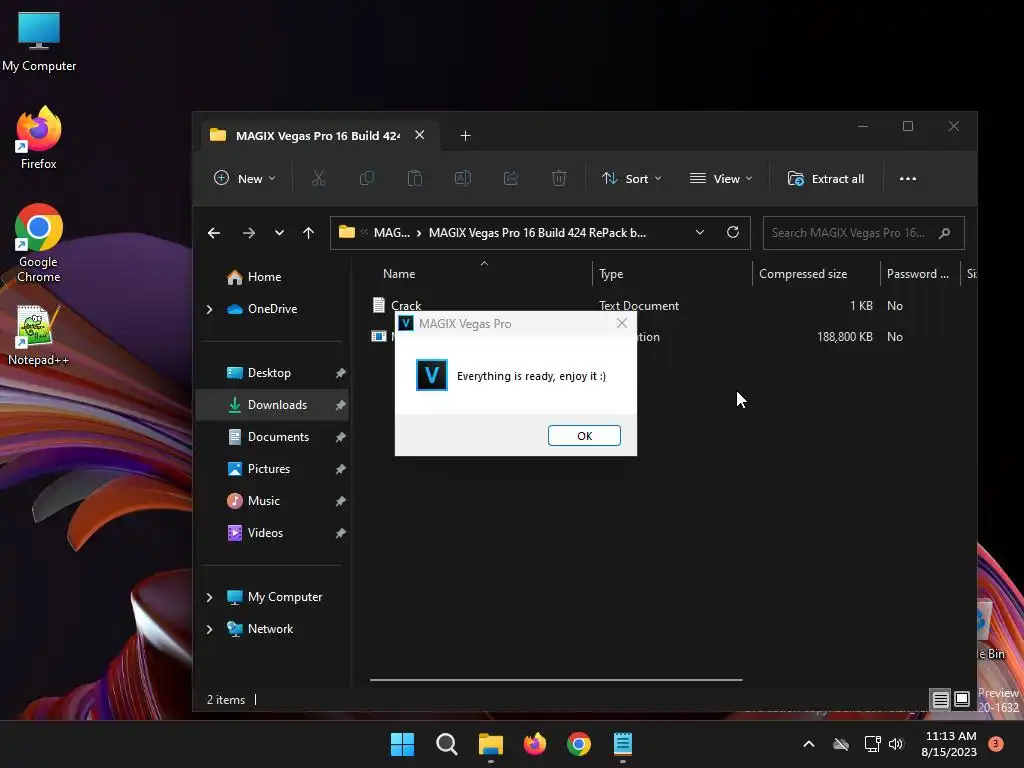Unpin Downloads using its pin icon
Screen dimensions: 1024x768
340,405
